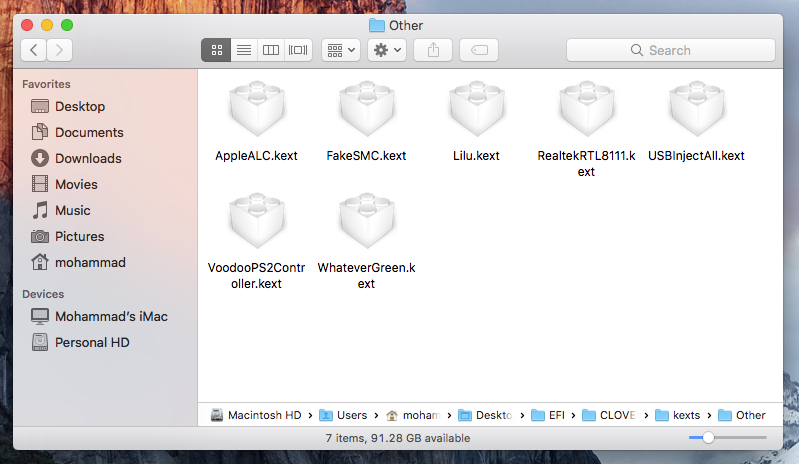
Task: Click the Edit Tags toolbar button
Action: pos(479,50)
